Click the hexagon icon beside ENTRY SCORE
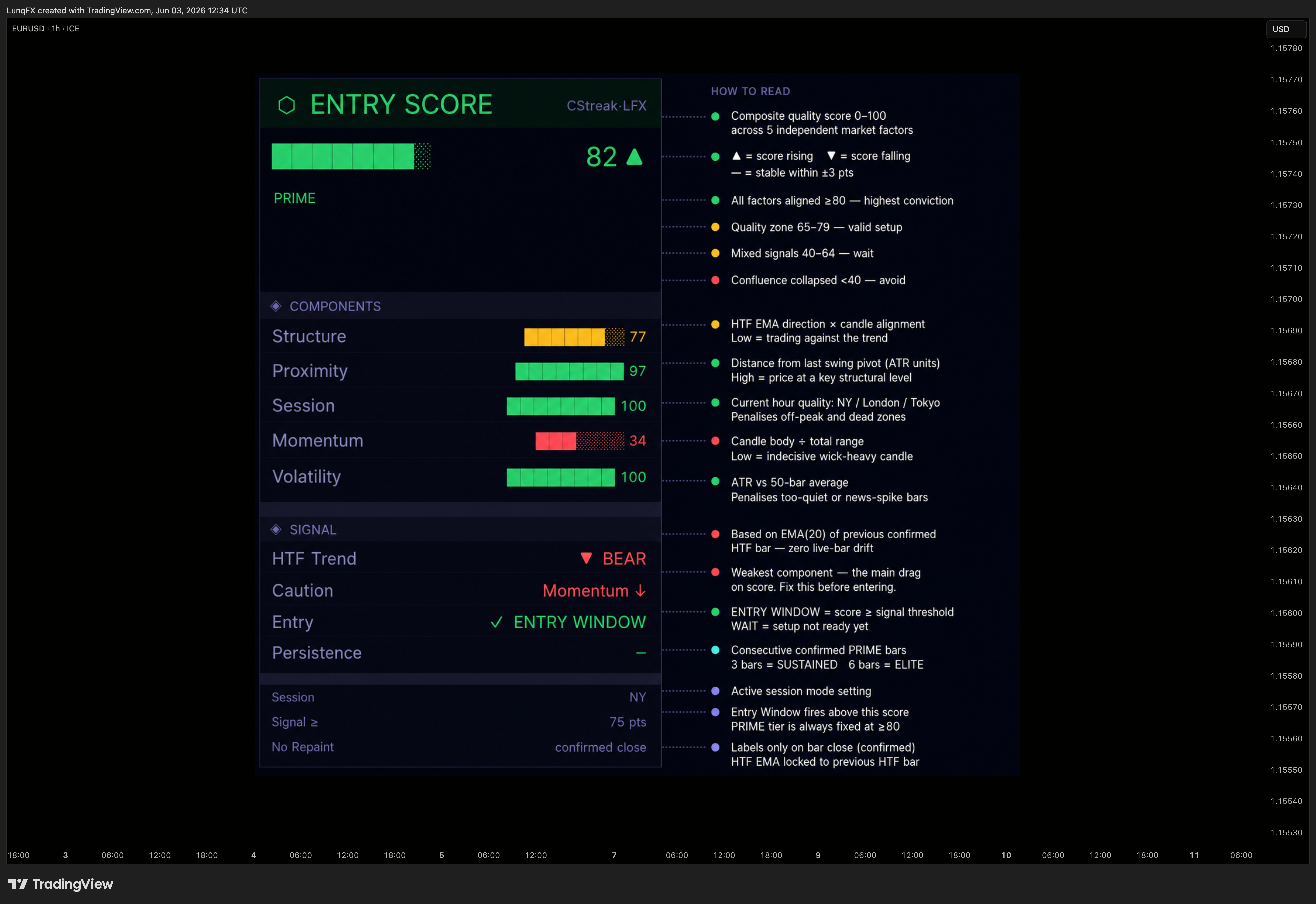Image resolution: width=1316 pixels, height=904 pixels. [287, 105]
